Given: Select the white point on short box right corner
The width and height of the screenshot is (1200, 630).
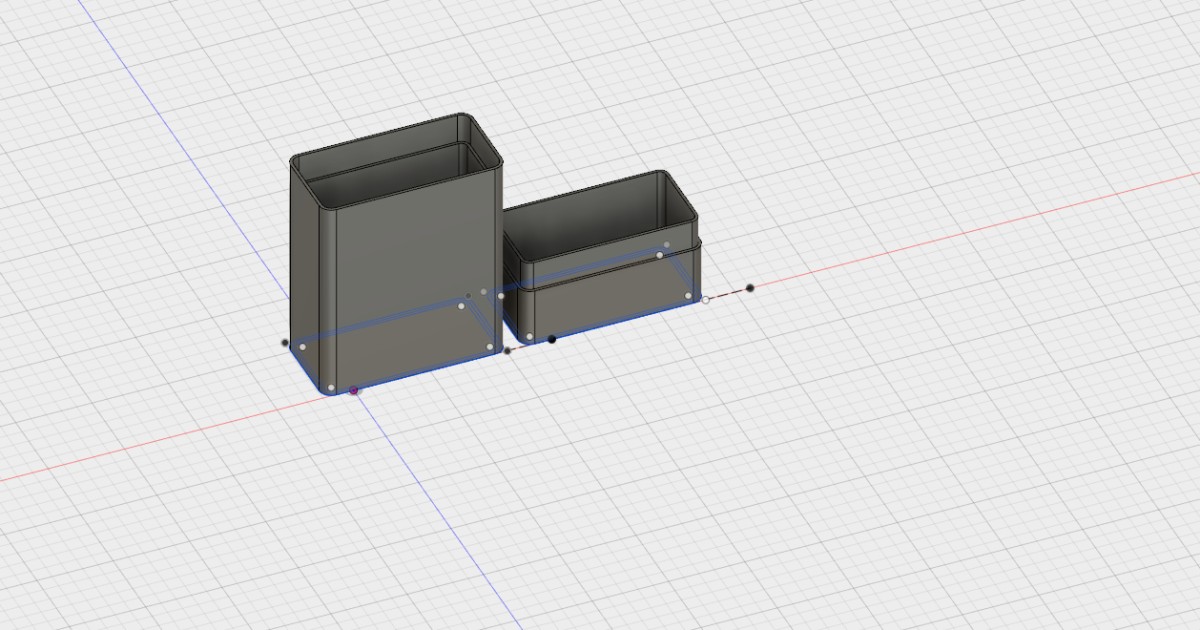Looking at the screenshot, I should (x=688, y=296).
